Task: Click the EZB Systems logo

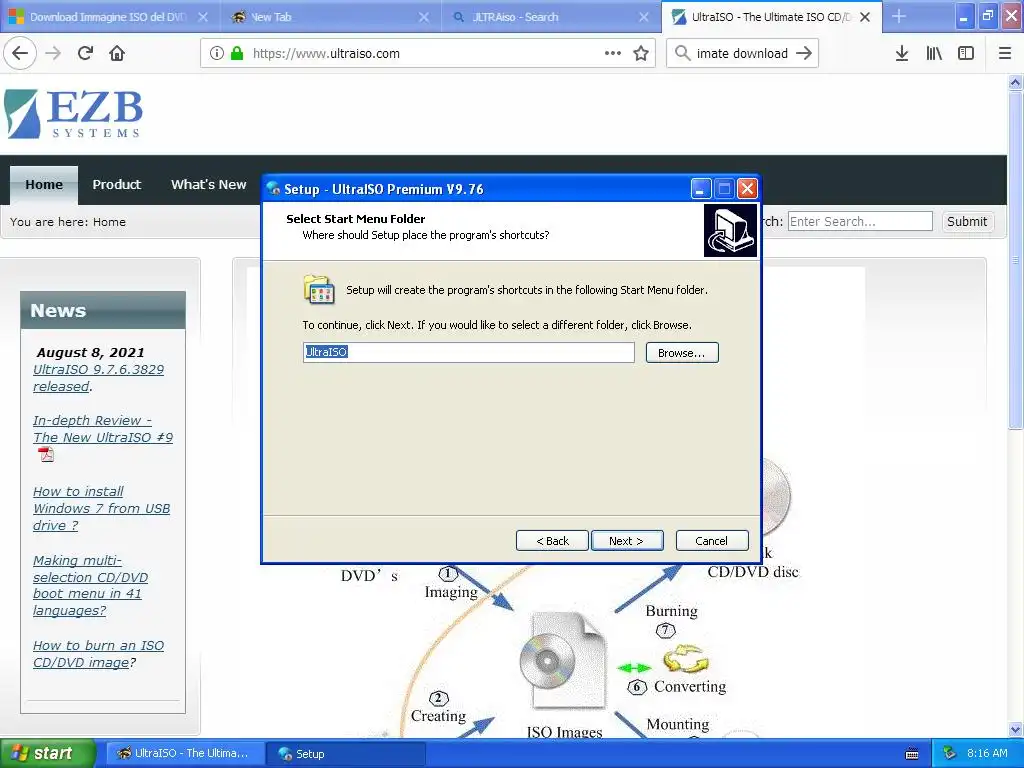Action: [73, 114]
